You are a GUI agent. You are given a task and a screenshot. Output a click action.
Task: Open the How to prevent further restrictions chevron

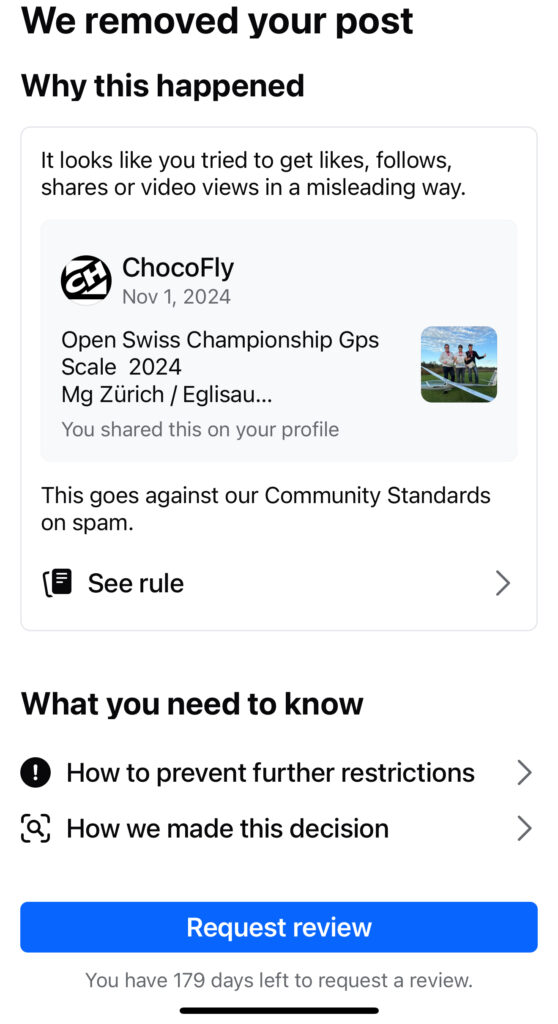[524, 773]
